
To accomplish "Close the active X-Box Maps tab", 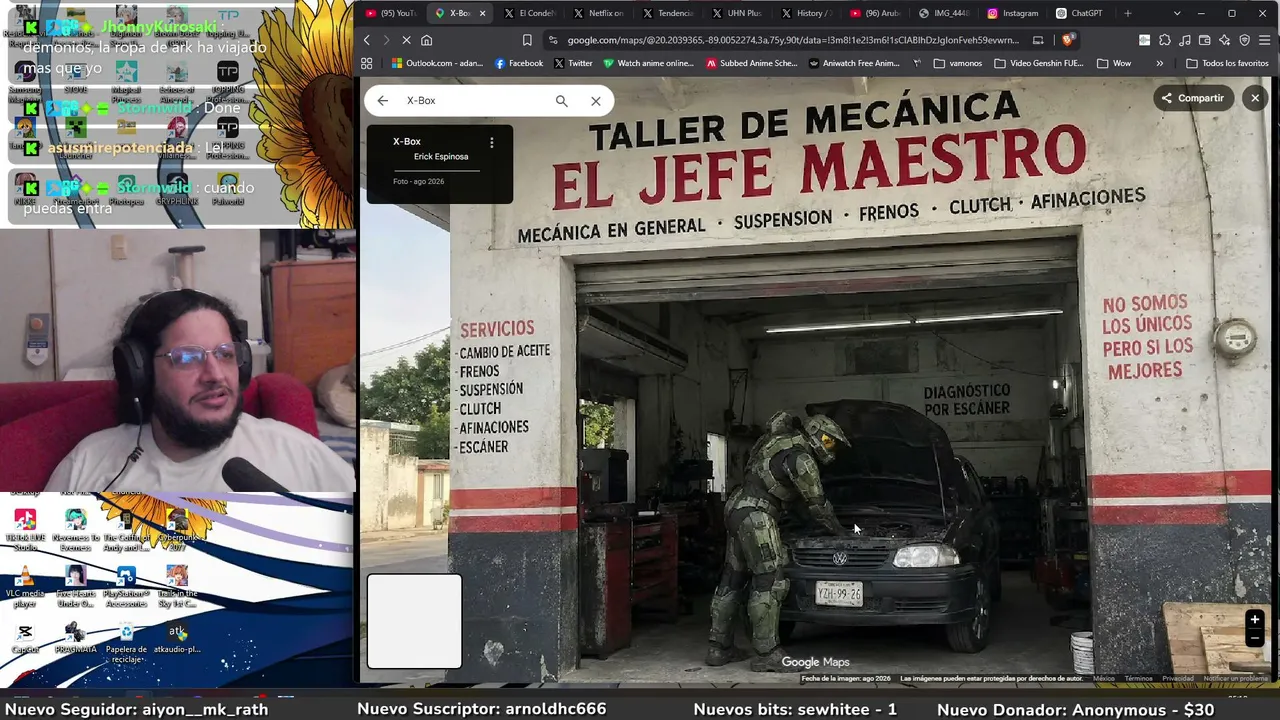I will tap(482, 13).
